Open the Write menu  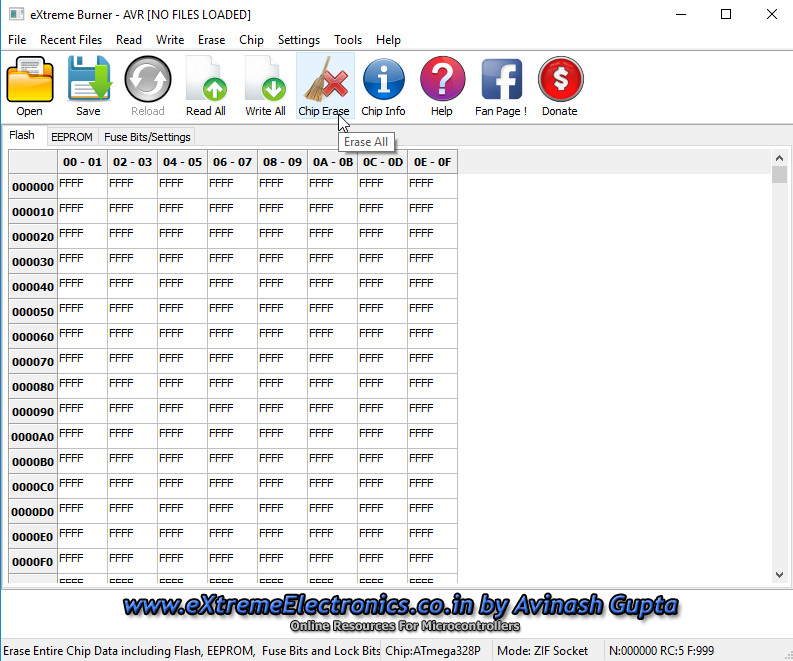tap(170, 40)
